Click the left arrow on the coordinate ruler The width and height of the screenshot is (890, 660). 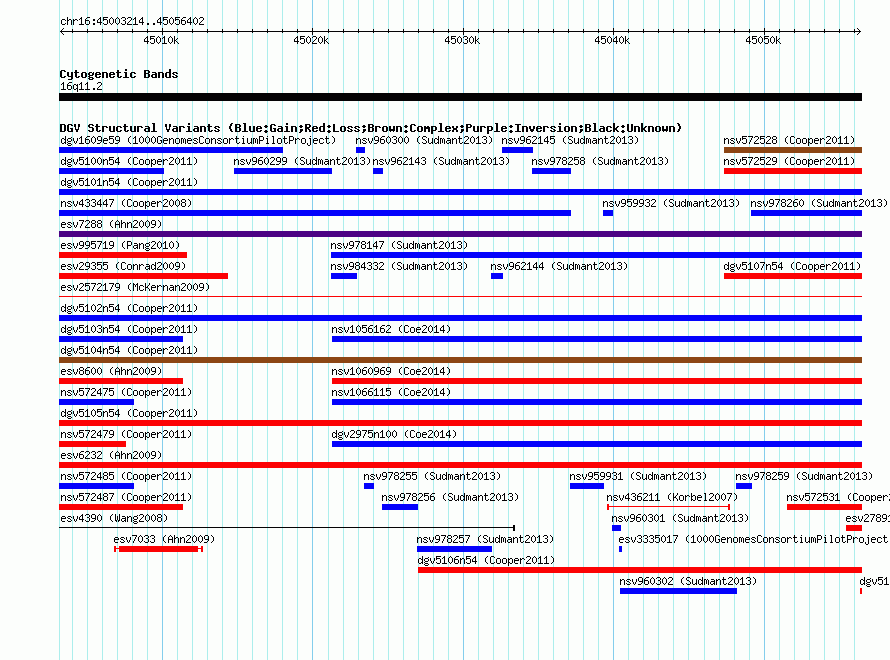pos(62,31)
